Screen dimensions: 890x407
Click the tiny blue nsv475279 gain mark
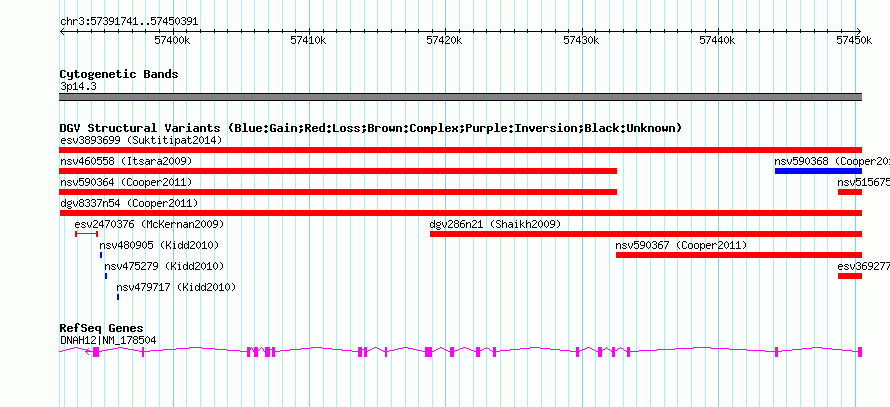click(x=106, y=276)
